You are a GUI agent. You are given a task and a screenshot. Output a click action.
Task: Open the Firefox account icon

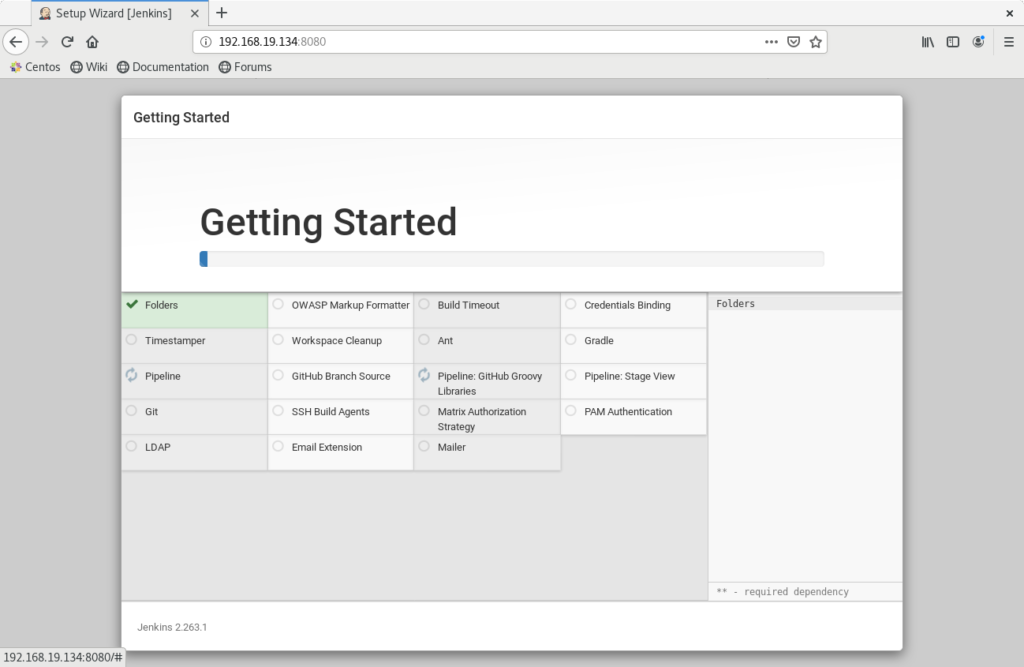978,42
